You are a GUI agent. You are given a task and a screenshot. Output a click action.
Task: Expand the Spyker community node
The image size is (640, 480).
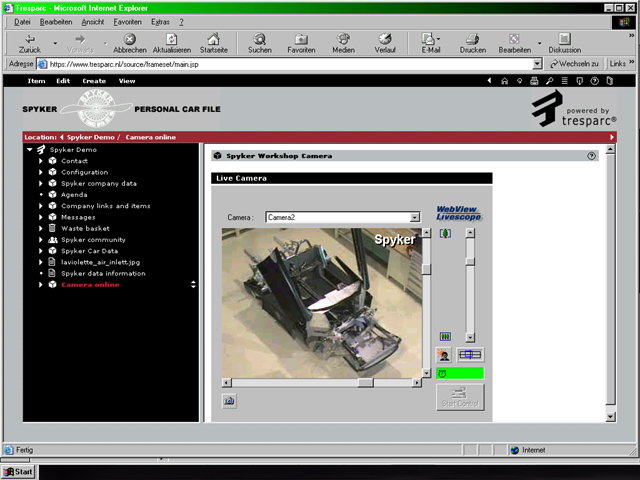click(x=40, y=240)
